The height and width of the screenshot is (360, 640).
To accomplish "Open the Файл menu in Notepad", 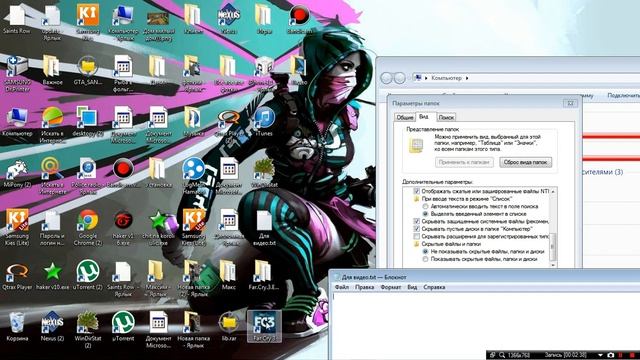I will pos(342,287).
